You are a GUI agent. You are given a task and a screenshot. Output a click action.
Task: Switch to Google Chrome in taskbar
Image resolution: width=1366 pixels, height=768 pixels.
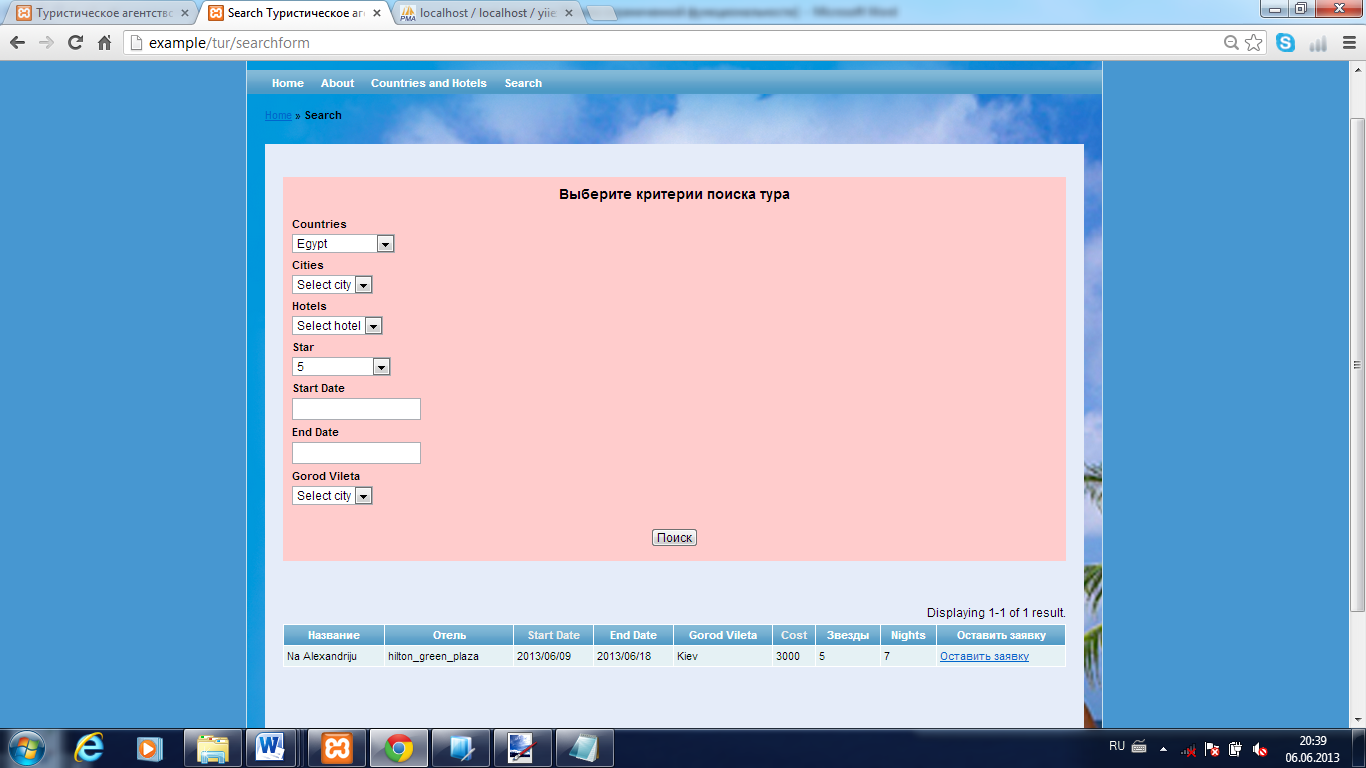pyautogui.click(x=399, y=748)
